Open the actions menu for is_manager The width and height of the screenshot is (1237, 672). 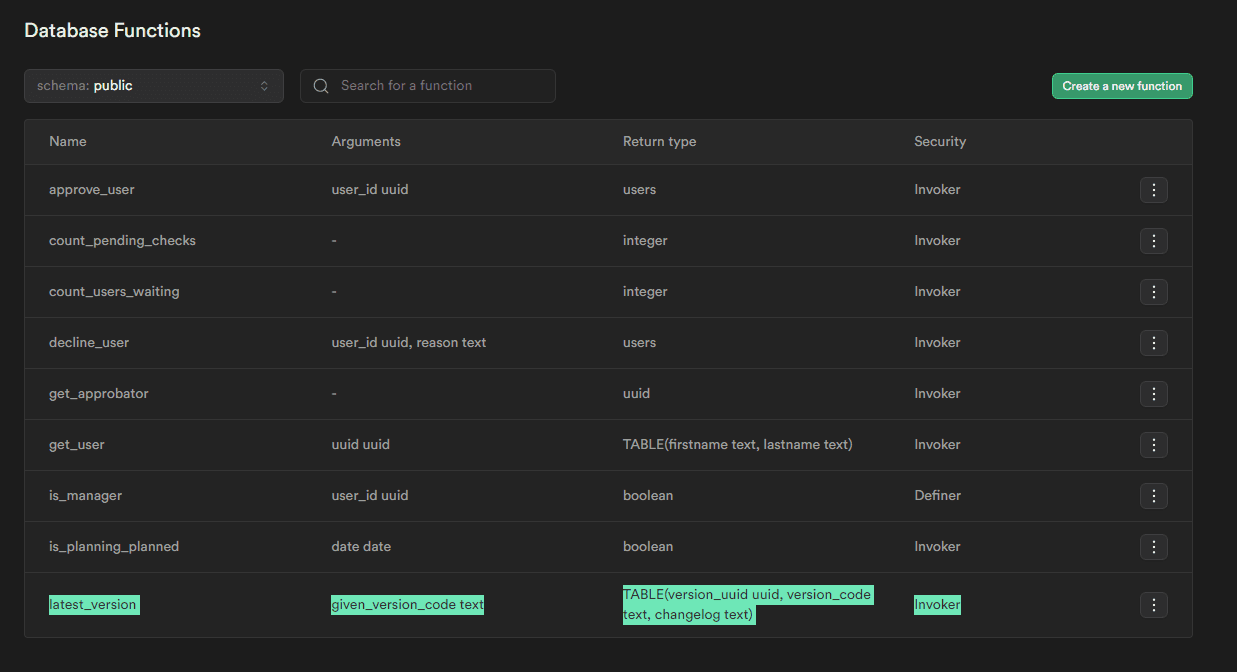point(1153,496)
